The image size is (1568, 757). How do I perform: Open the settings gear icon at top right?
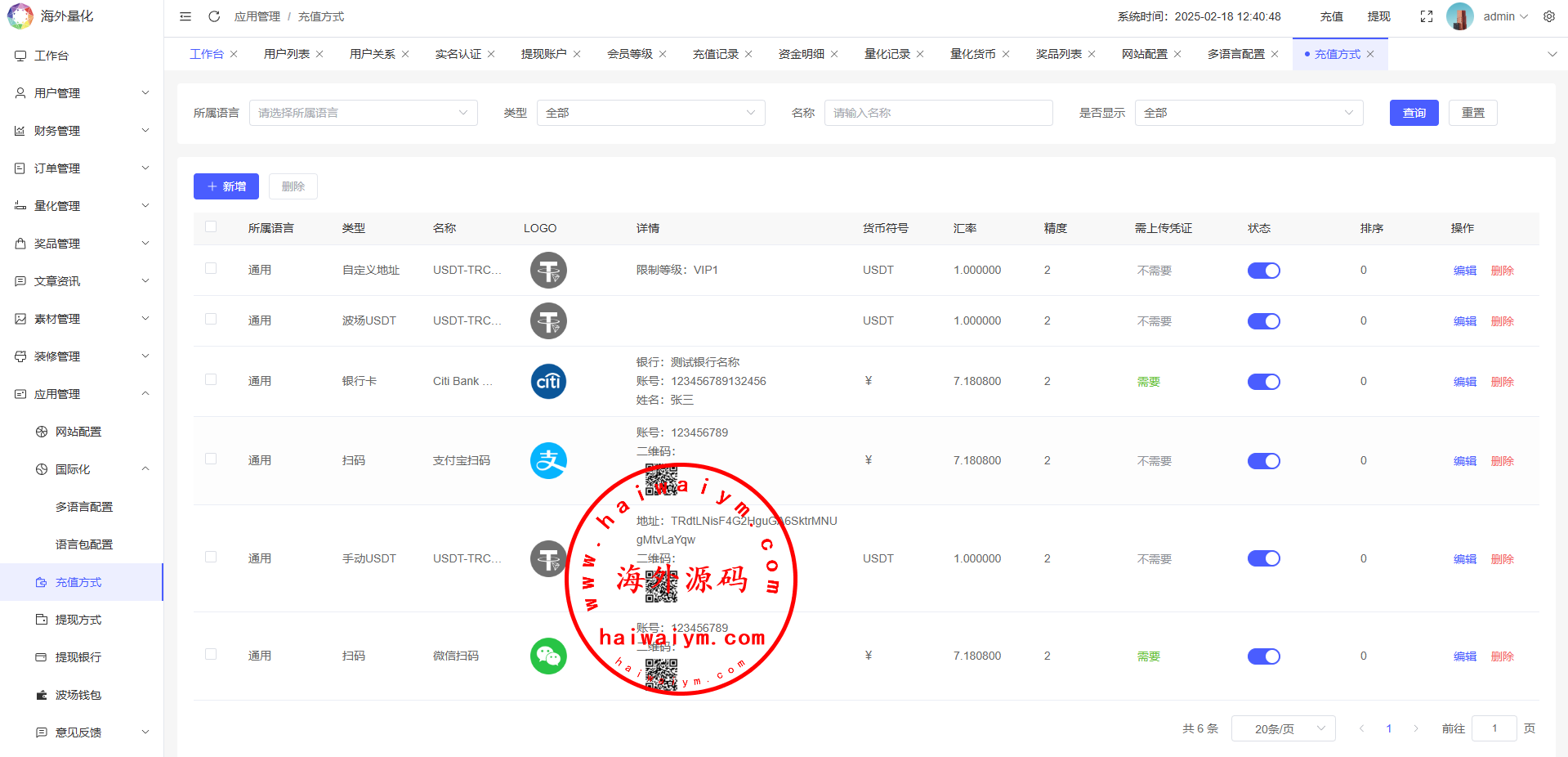point(1549,16)
